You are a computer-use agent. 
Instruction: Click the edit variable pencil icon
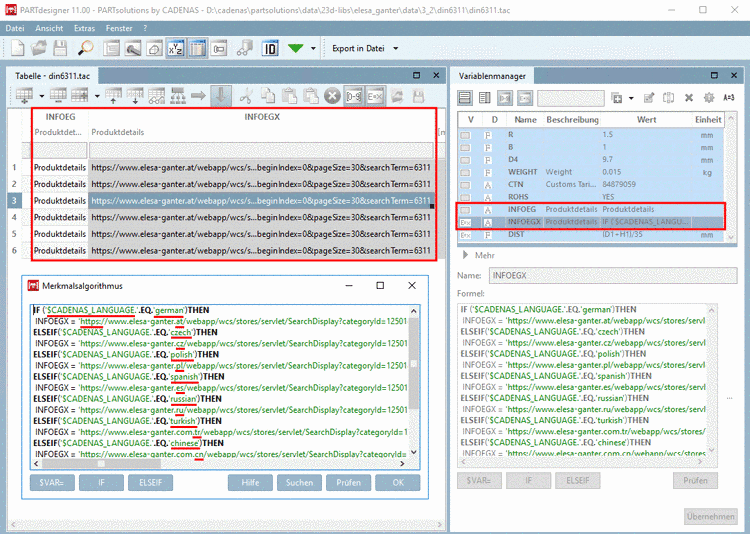click(649, 98)
